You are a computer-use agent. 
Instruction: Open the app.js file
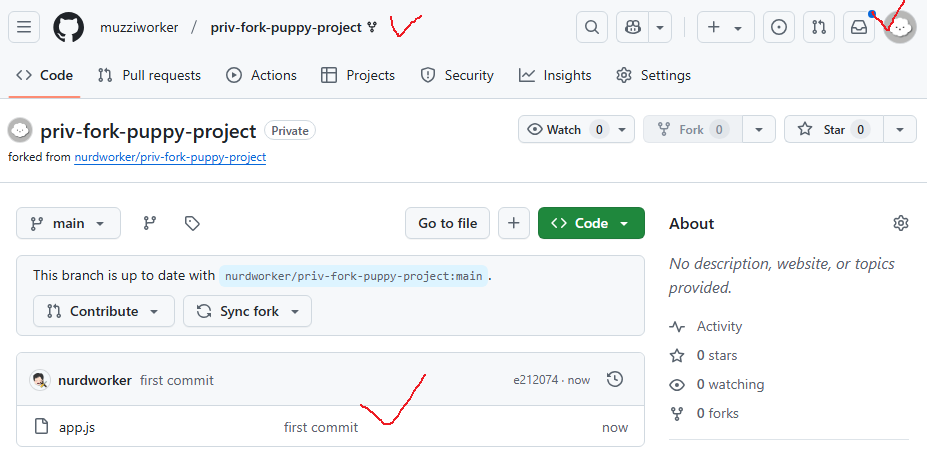pos(77,427)
